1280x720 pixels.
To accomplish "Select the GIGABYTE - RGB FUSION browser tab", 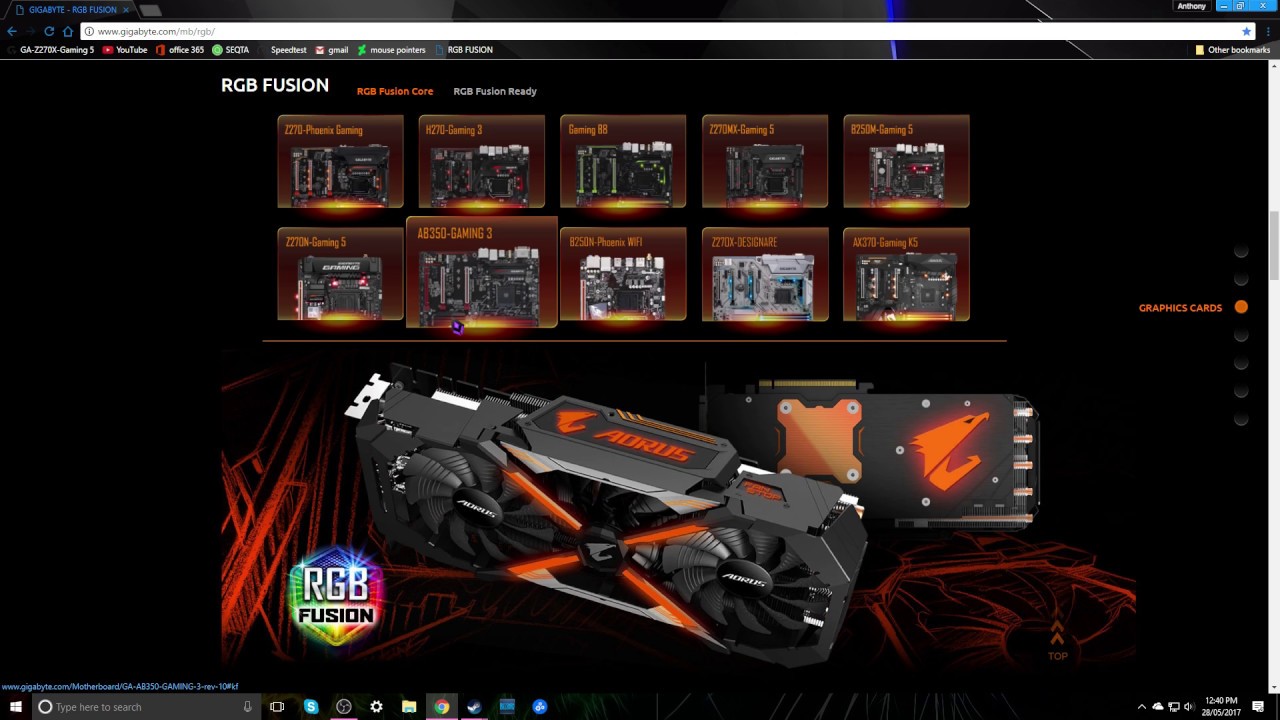I will 70,10.
